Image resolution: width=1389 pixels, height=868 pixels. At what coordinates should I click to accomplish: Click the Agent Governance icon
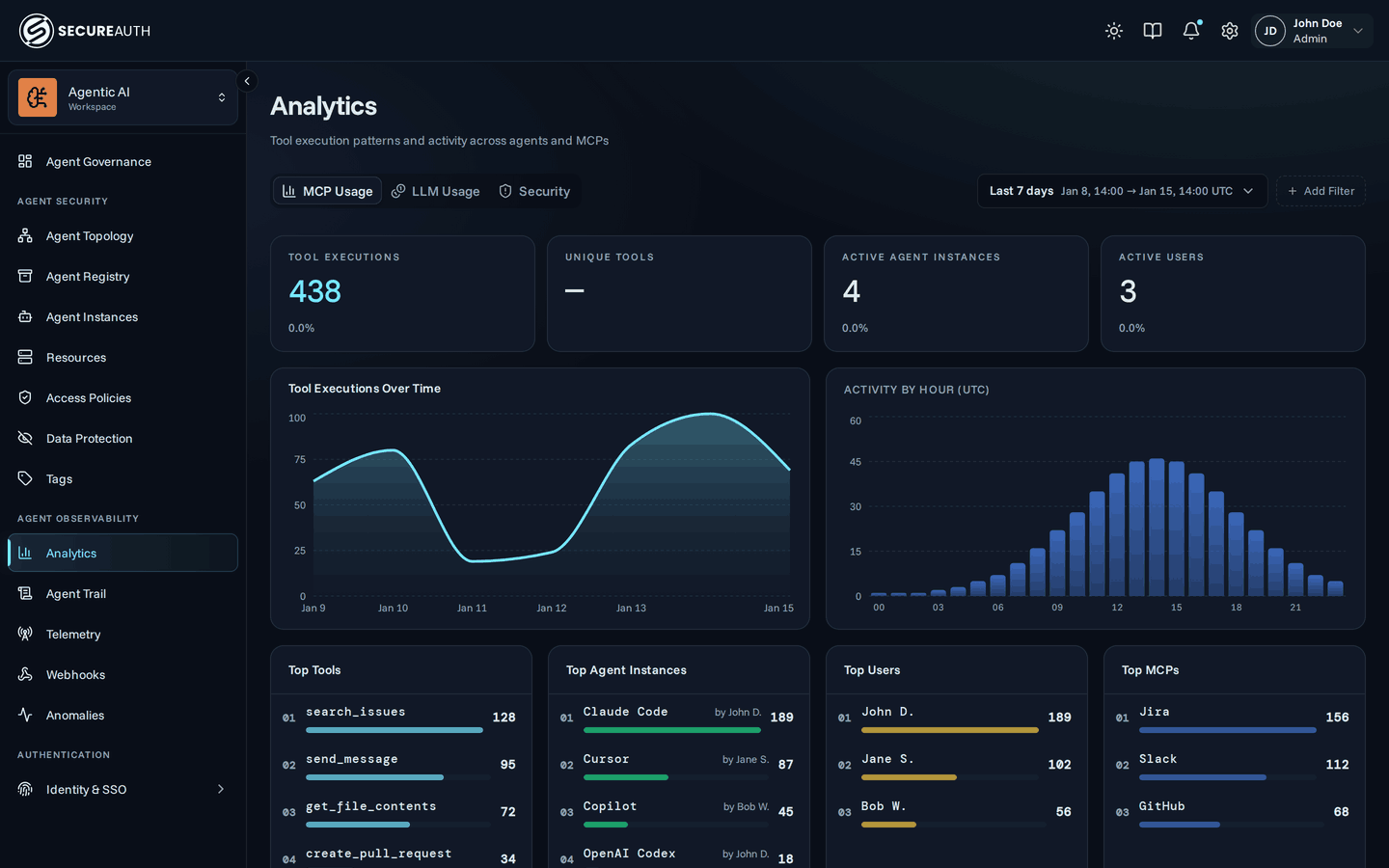25,161
